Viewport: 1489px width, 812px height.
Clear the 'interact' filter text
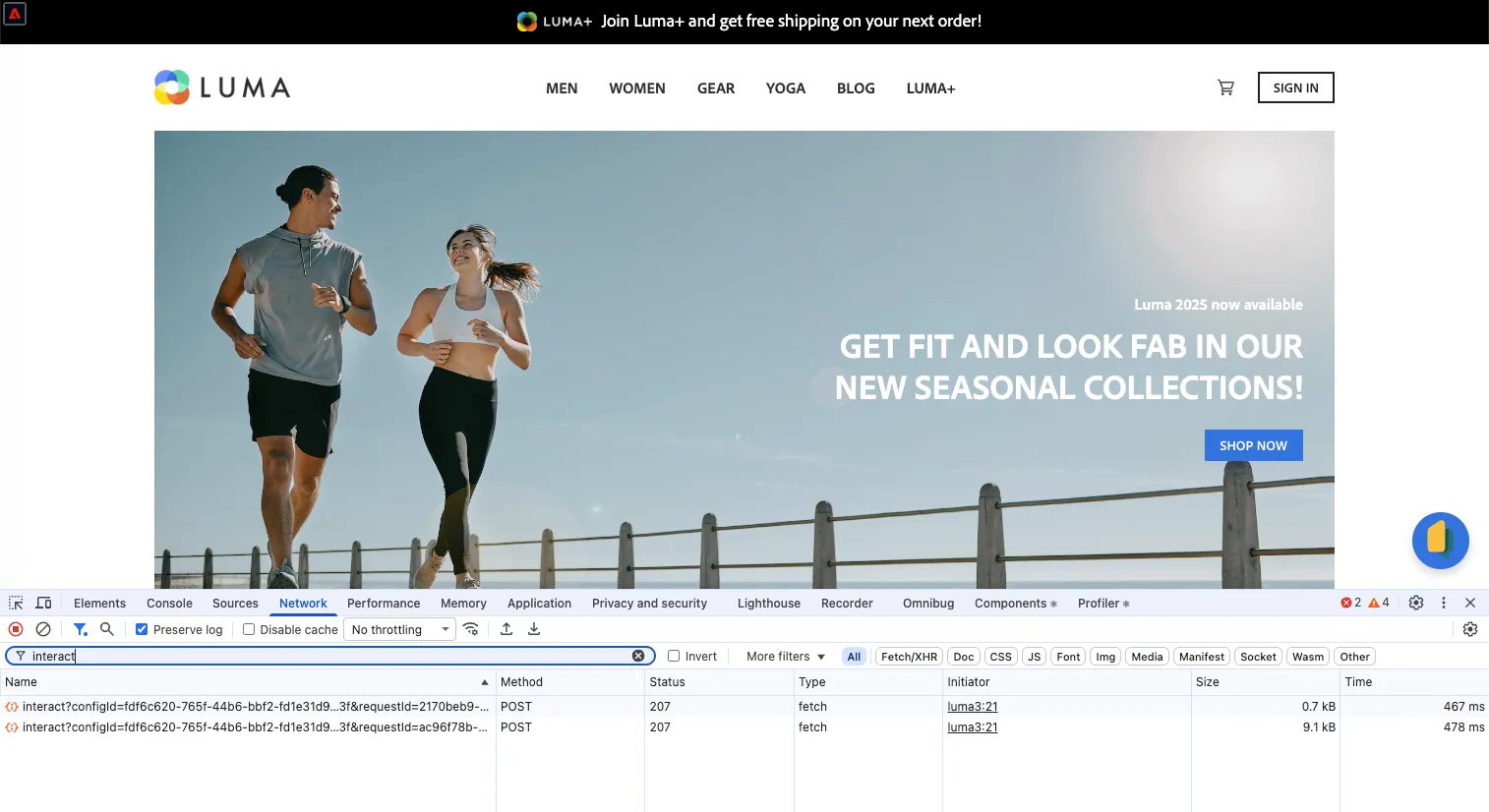coord(638,656)
